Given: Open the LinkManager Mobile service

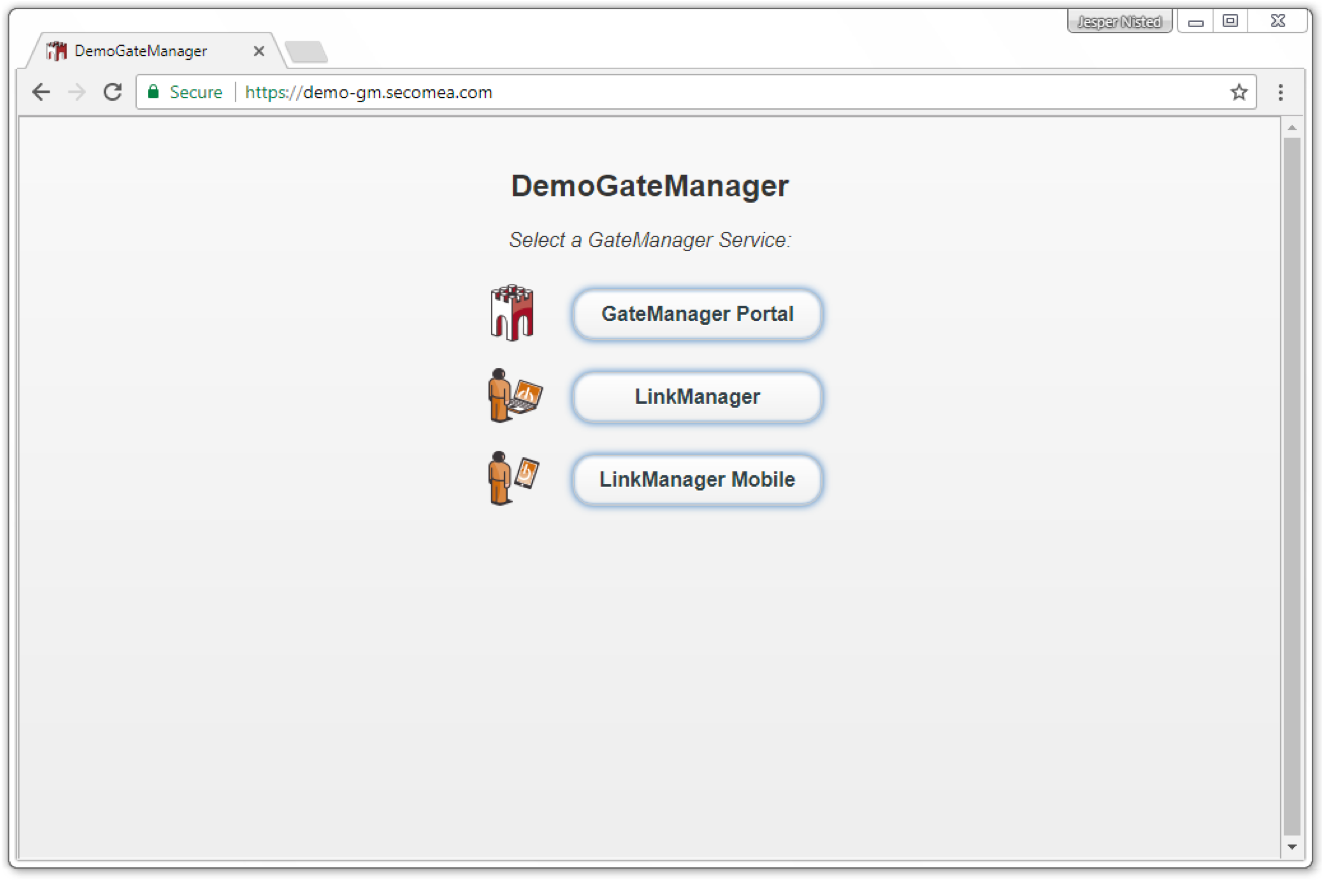Looking at the screenshot, I should 697,480.
